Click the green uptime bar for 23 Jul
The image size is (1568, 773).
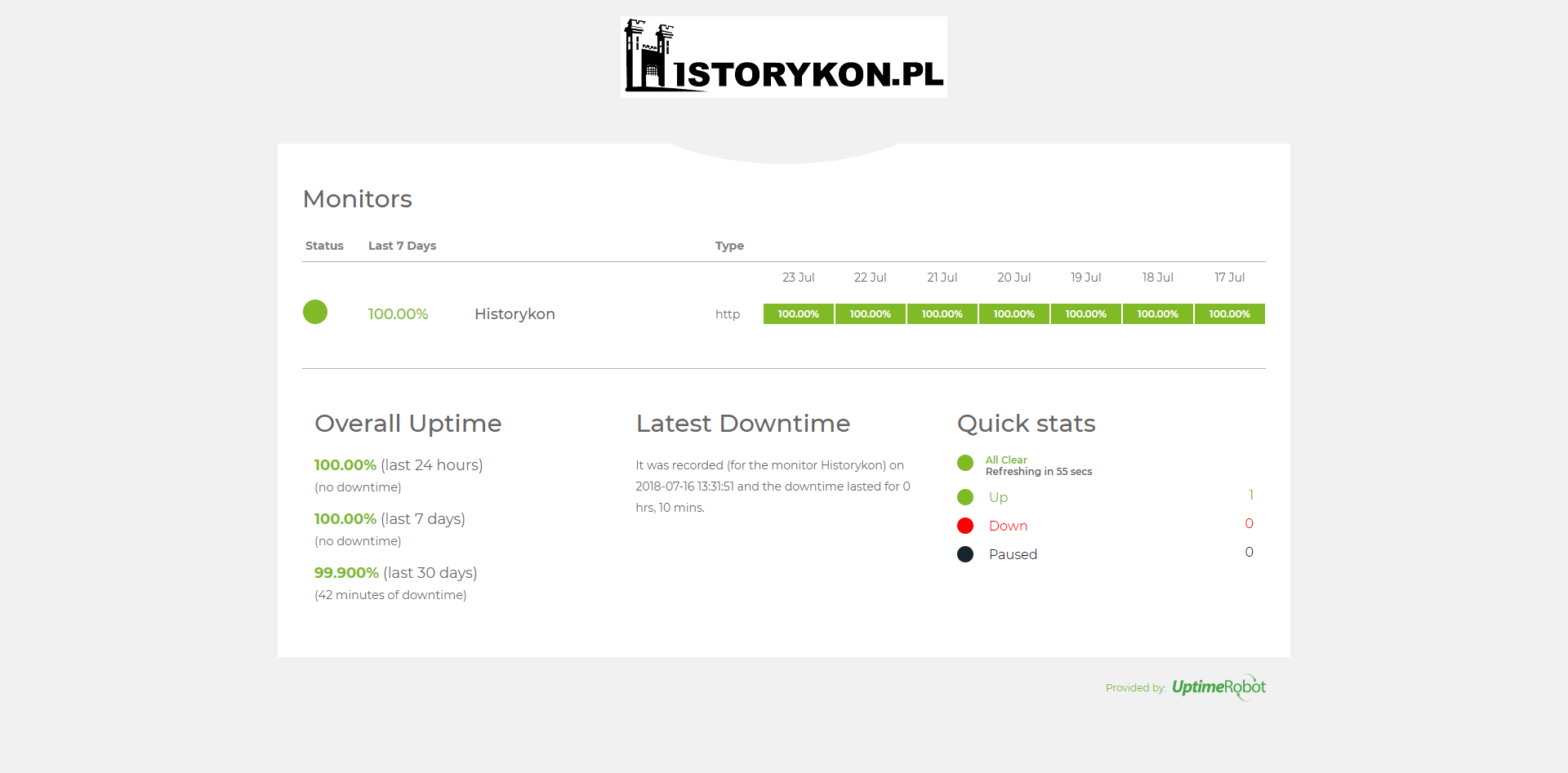pyautogui.click(x=798, y=313)
